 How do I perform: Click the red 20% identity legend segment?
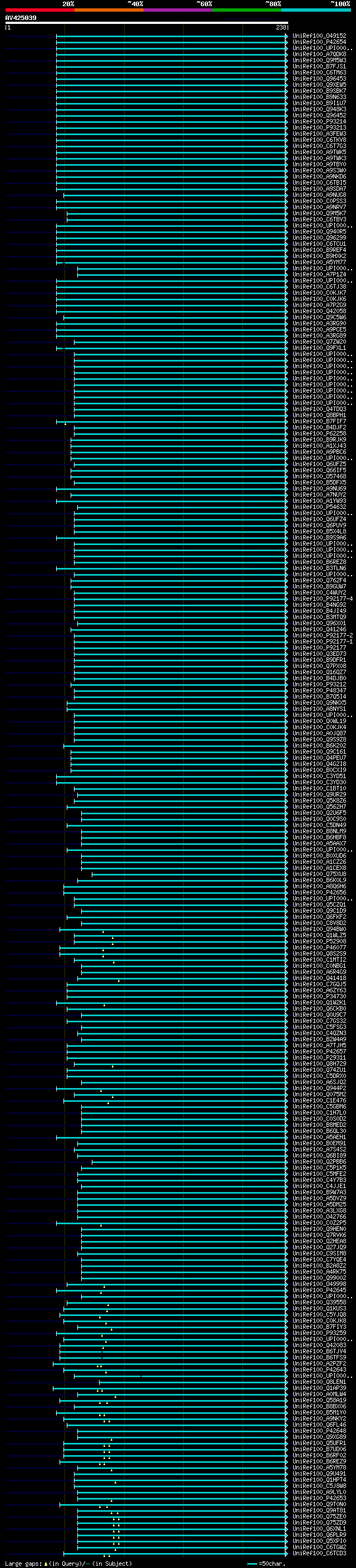tap(39, 11)
